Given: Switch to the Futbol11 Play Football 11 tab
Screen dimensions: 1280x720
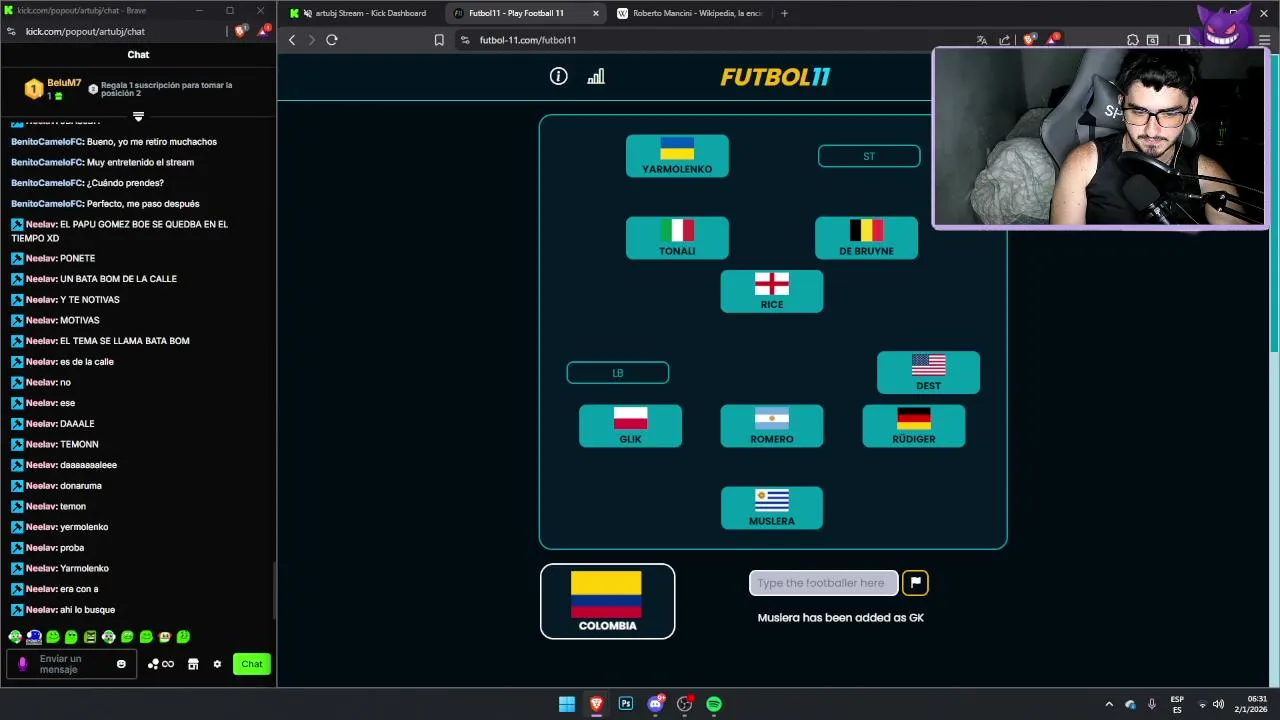Looking at the screenshot, I should (526, 13).
